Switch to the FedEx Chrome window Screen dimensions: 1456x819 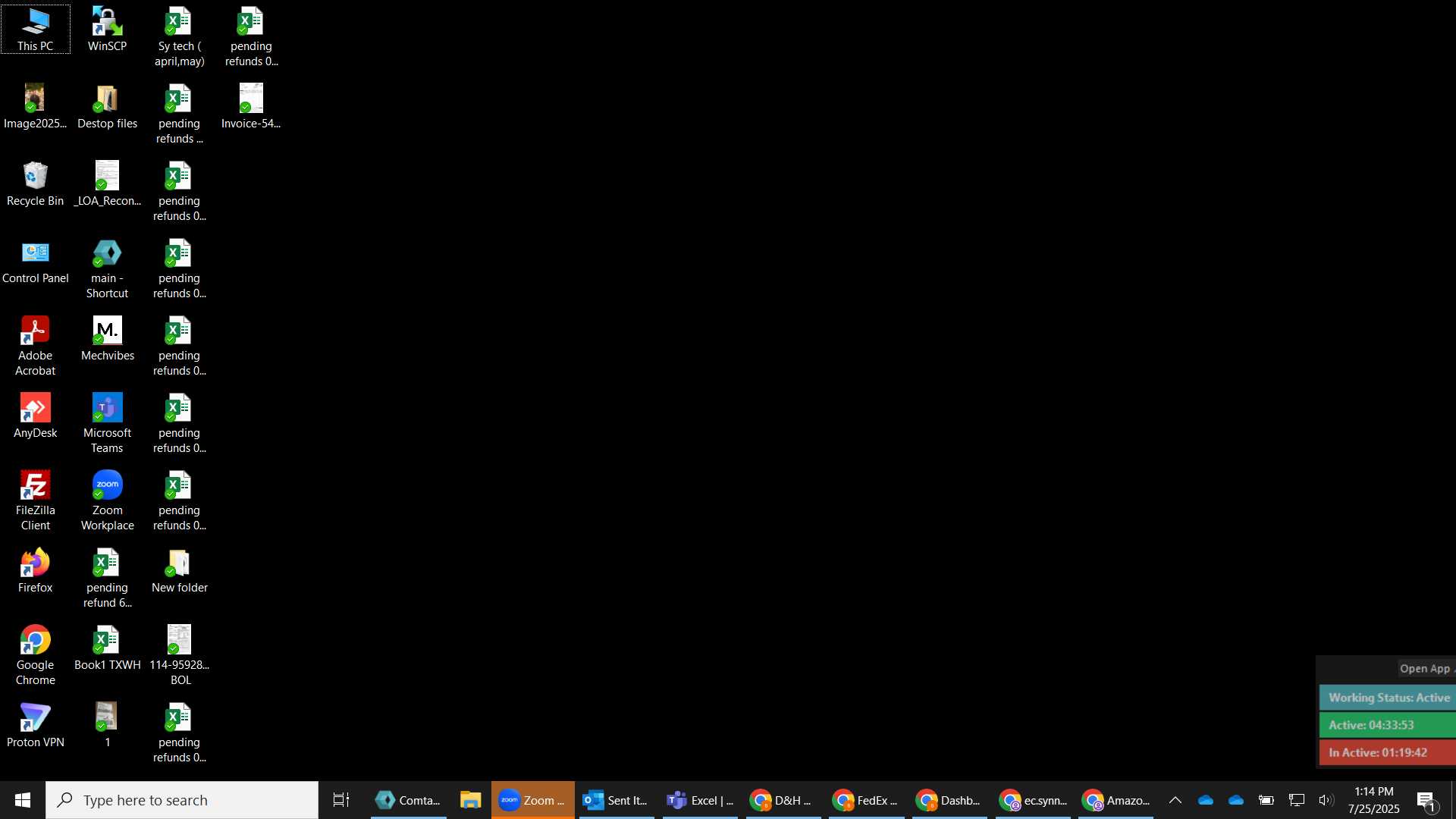coord(866,800)
